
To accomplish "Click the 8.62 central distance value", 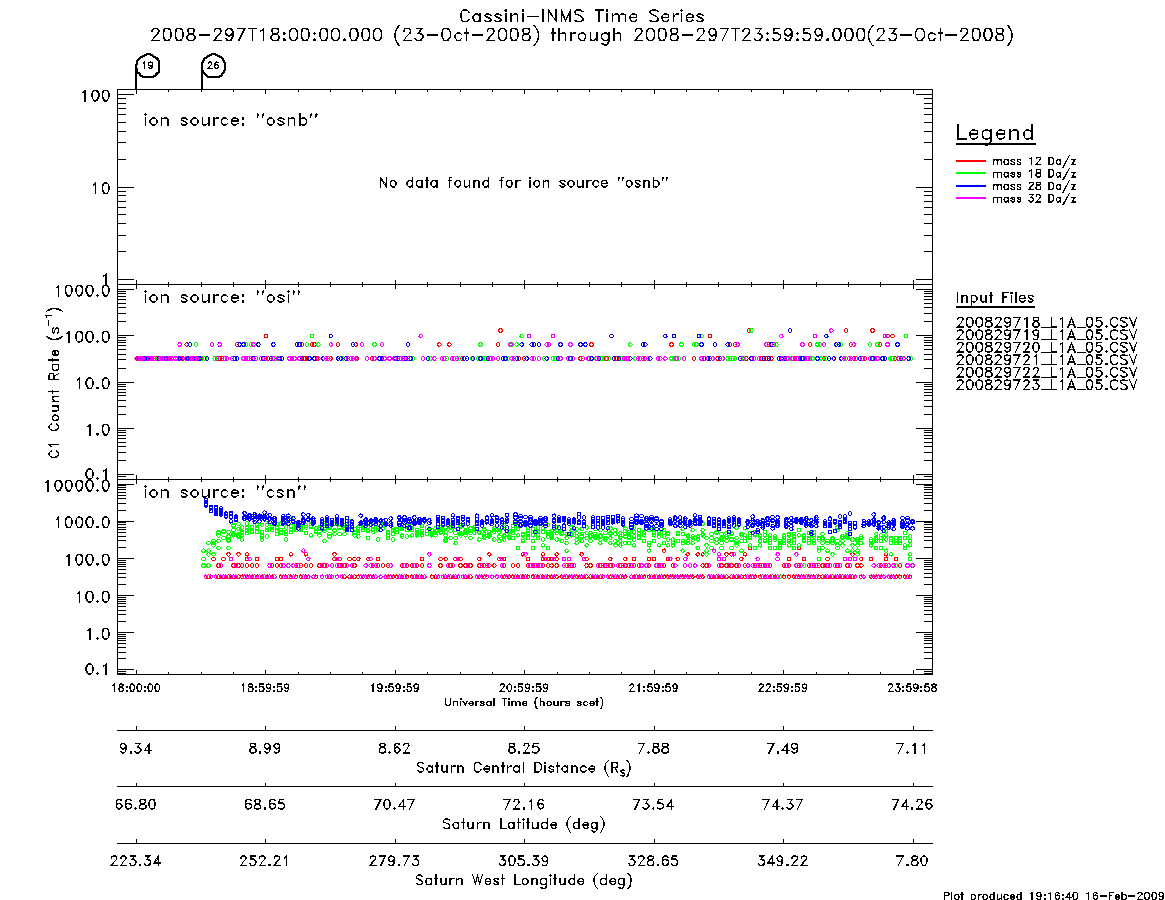I will (395, 748).
